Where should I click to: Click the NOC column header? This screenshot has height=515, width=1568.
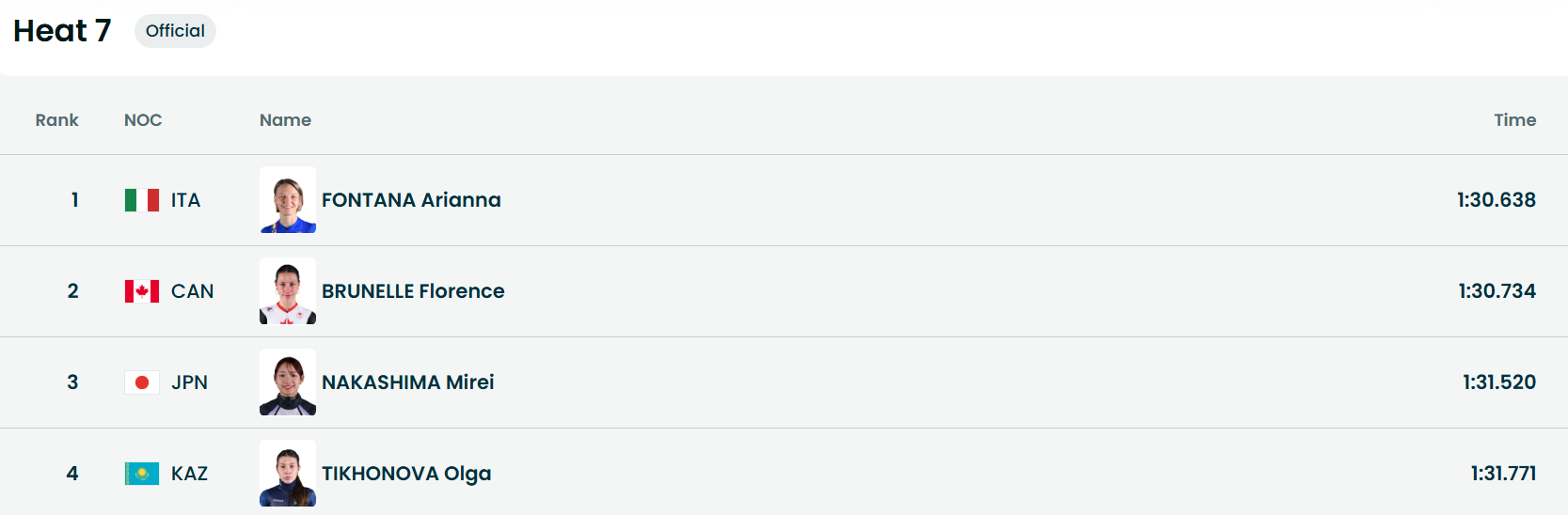(x=143, y=120)
